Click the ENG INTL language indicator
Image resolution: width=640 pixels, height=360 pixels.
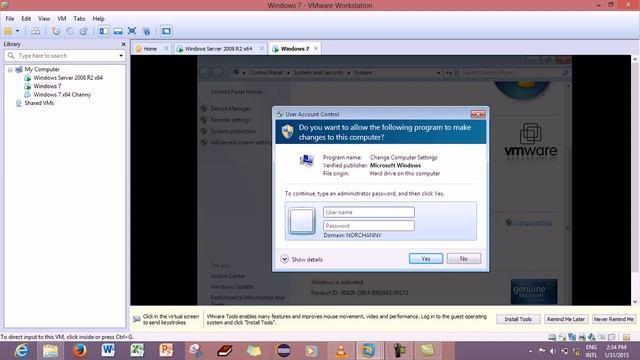591,351
